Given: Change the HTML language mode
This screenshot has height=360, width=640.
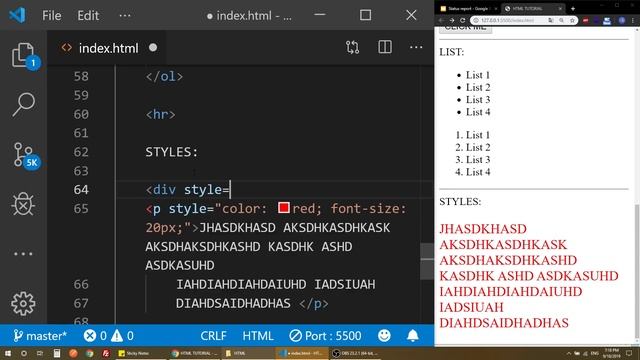Looking at the screenshot, I should pos(258,336).
